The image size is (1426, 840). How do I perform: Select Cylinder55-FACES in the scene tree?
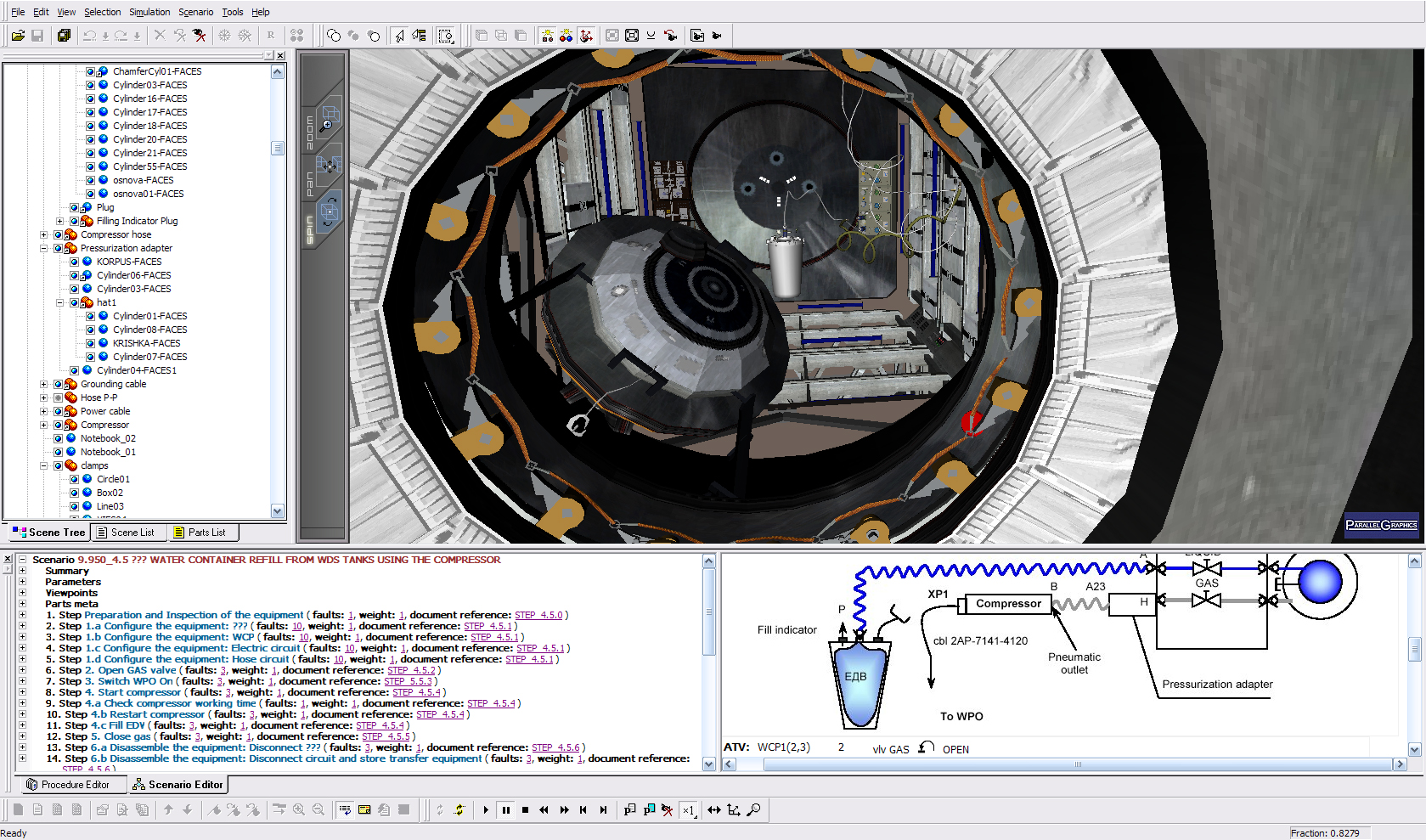click(x=149, y=166)
